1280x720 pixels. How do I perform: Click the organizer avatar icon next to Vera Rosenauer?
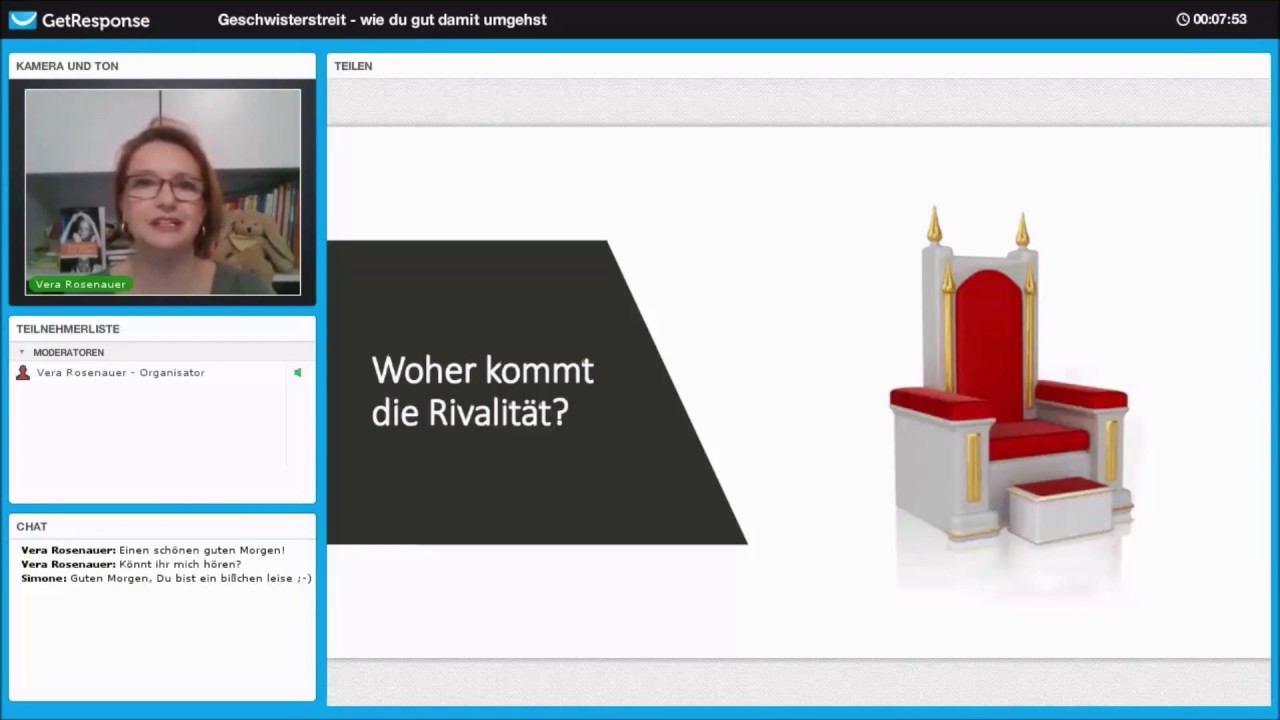point(23,373)
